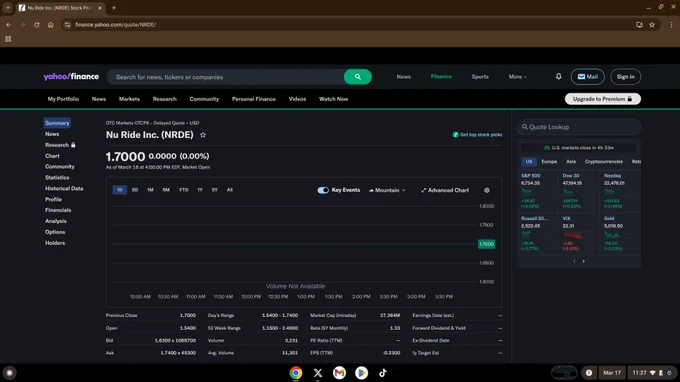Open tab search dropdown arrow
Image resolution: width=680 pixels, height=382 pixels.
(8, 7)
